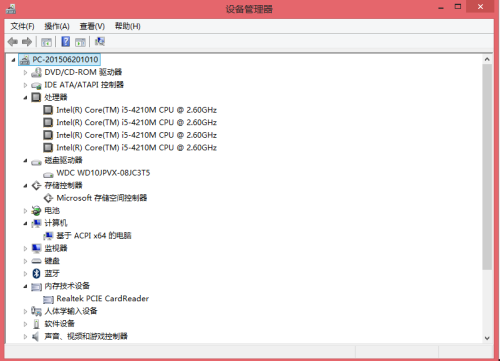
Task: Minimize the 设备管理器 window
Action: click(x=441, y=7)
